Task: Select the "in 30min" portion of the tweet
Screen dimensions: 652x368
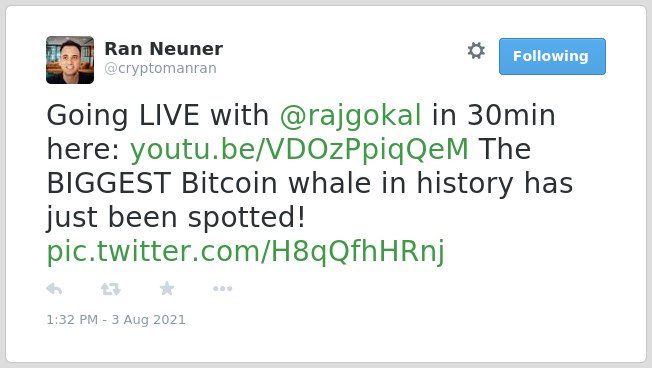Action: click(494, 115)
